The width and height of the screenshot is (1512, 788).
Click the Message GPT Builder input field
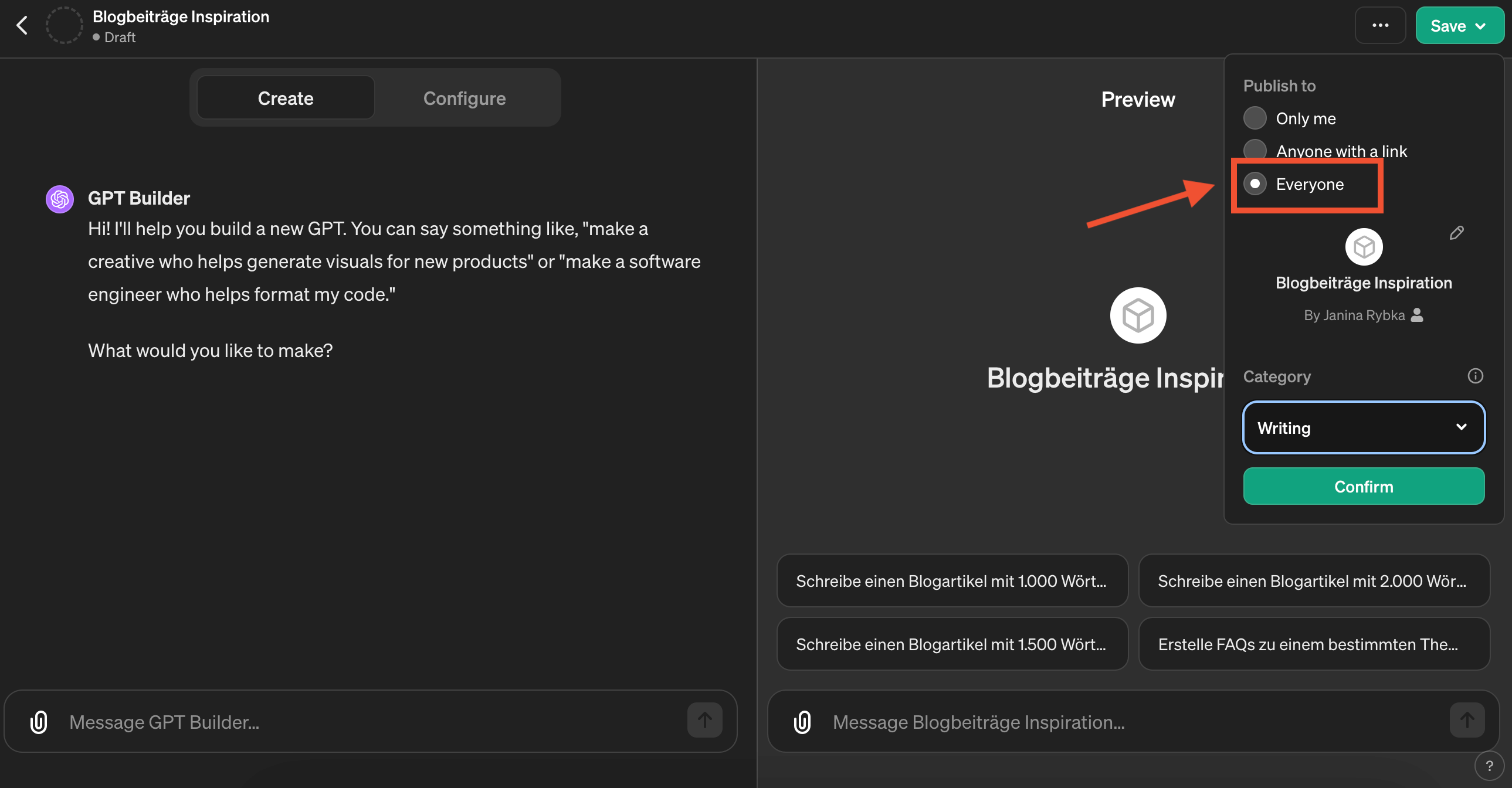pos(369,721)
